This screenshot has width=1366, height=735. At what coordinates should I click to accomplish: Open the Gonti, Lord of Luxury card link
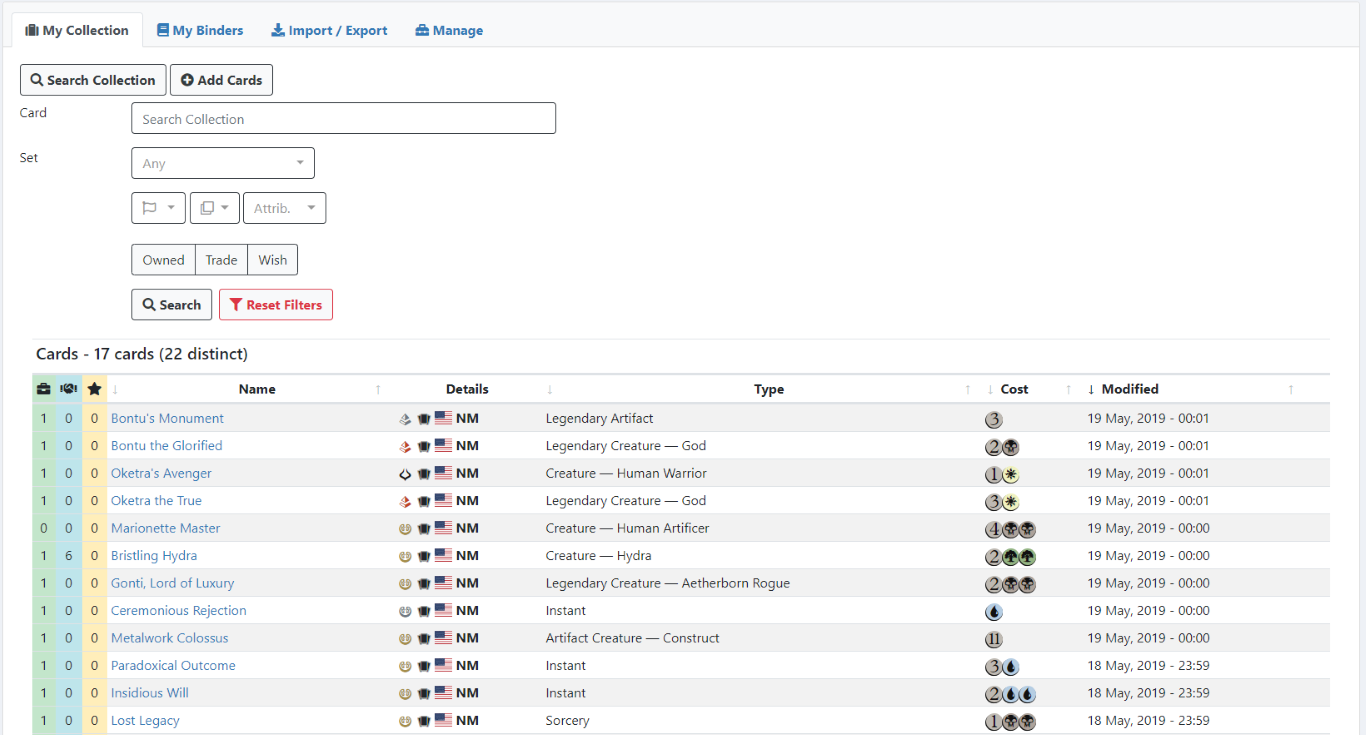pos(172,584)
